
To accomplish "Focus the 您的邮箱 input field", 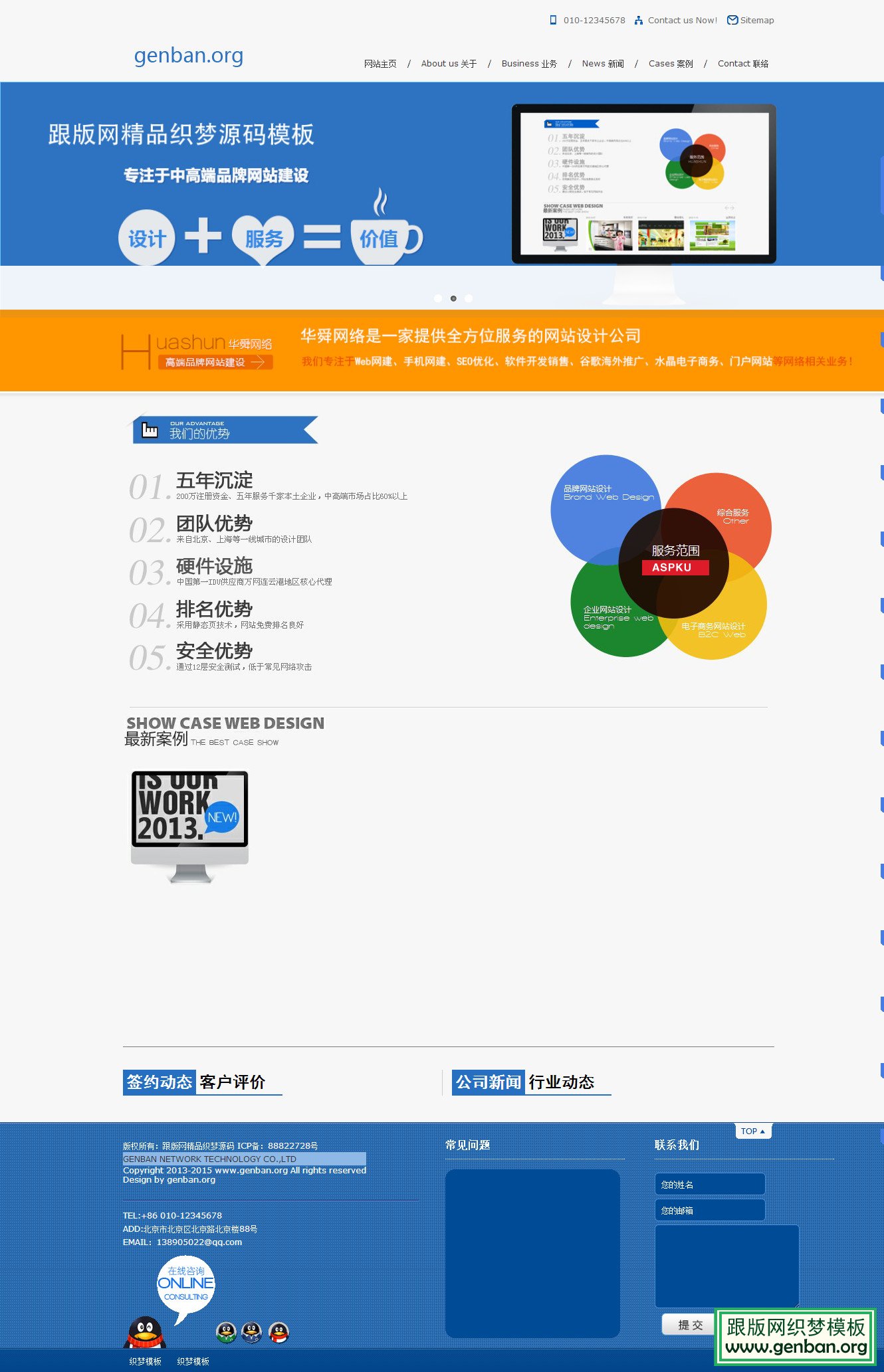I will click(x=710, y=1210).
